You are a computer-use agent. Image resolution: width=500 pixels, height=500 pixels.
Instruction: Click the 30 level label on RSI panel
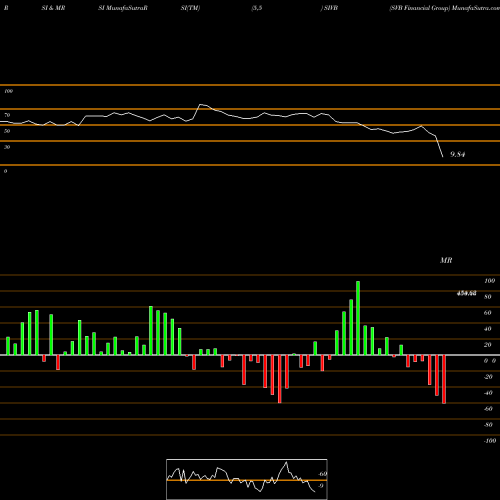click(x=7, y=147)
